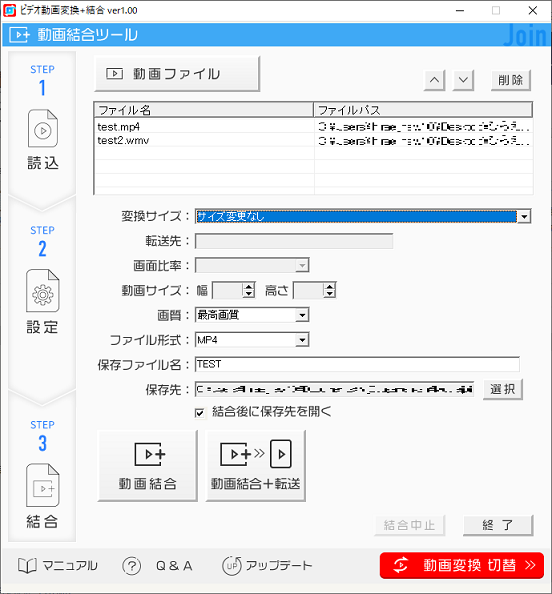Select test2.wmv row in the file list
The width and height of the screenshot is (552, 594).
tap(313, 140)
